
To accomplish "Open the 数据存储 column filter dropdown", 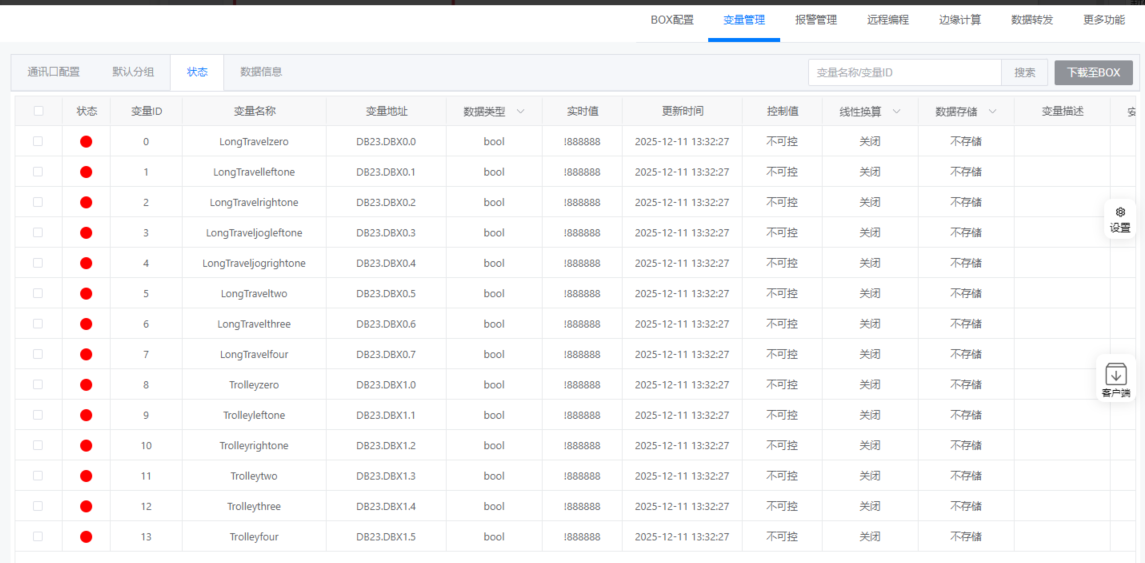I will (x=992, y=111).
